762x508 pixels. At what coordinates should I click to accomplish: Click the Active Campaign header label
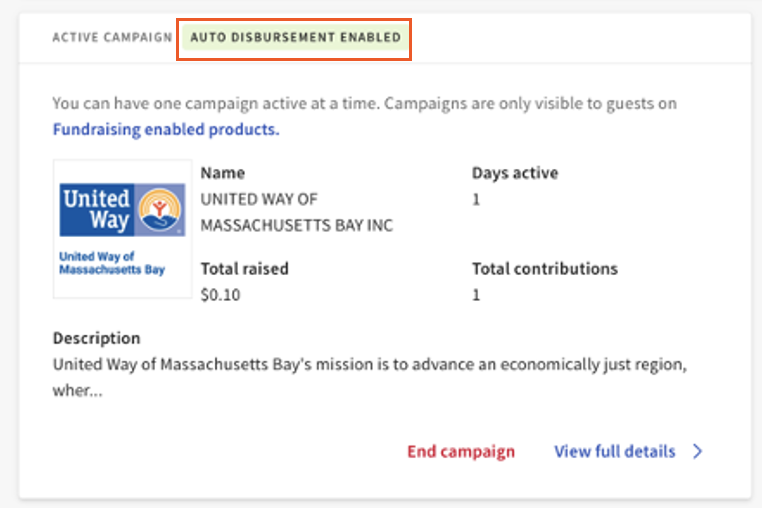tap(112, 38)
